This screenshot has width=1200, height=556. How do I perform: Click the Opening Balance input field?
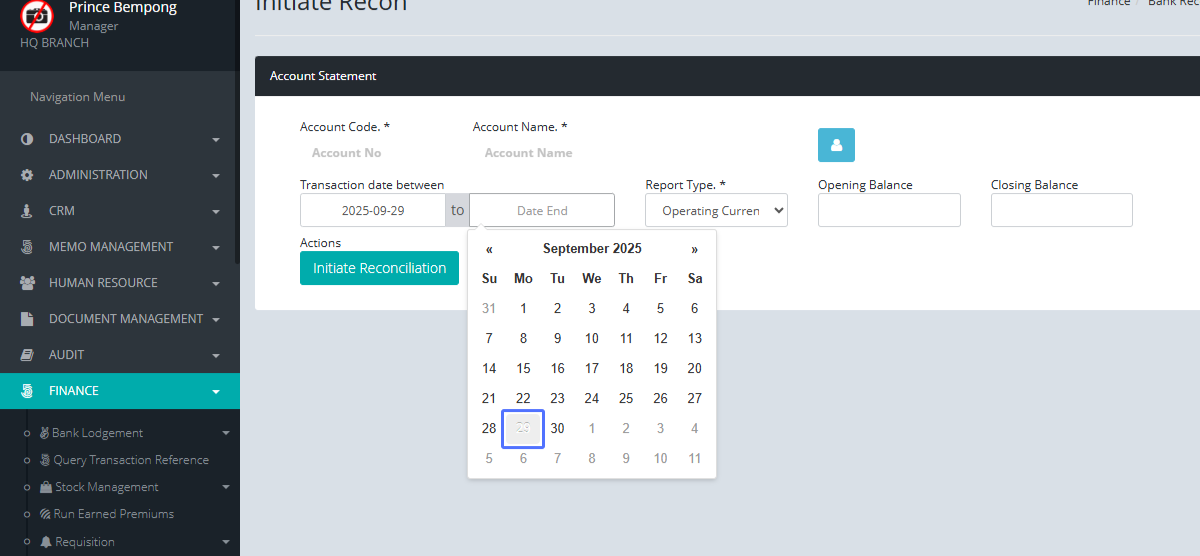889,211
